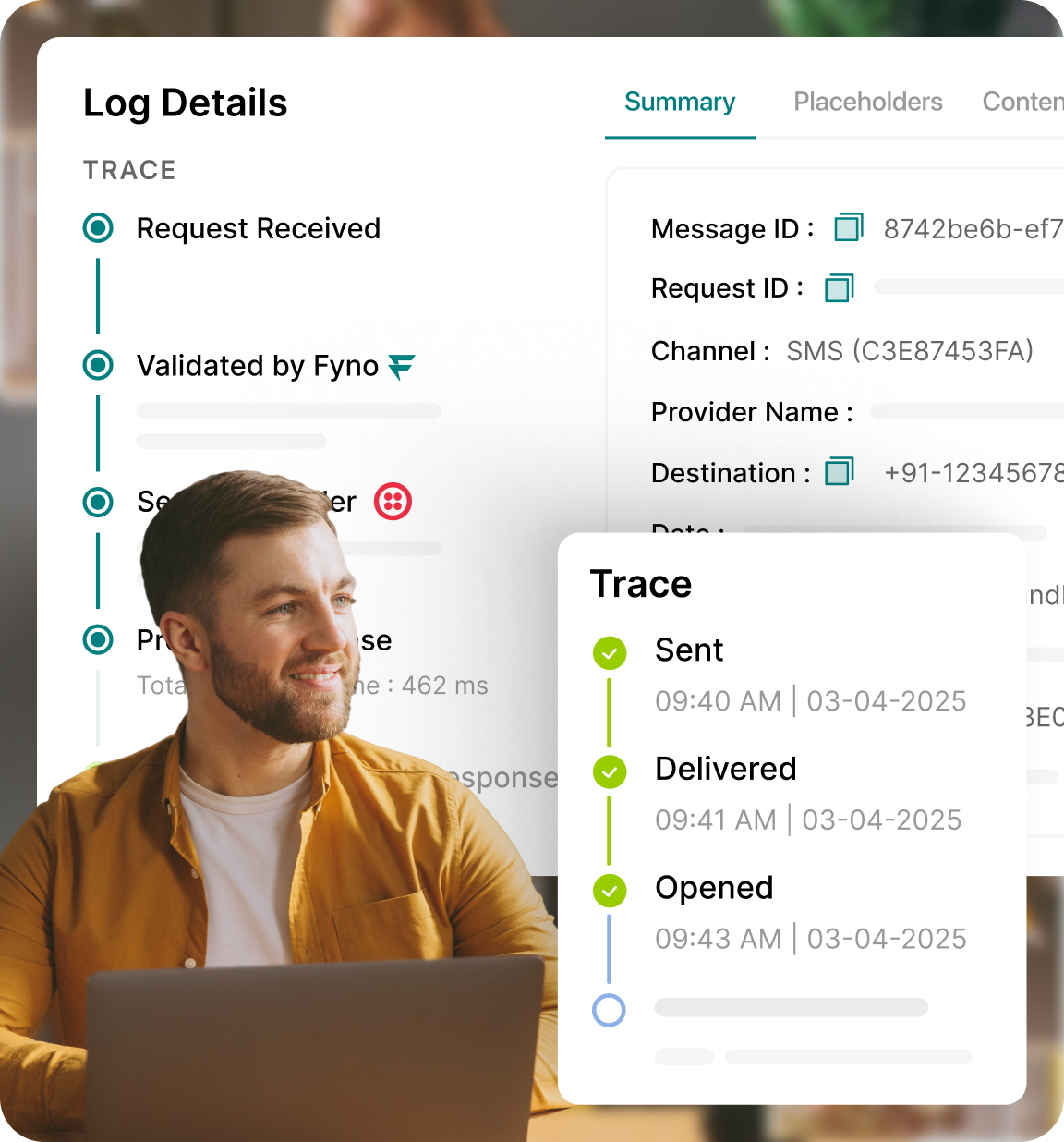This screenshot has height=1142, width=1064.
Task: Click the 'TRACE' section label
Action: tap(129, 170)
